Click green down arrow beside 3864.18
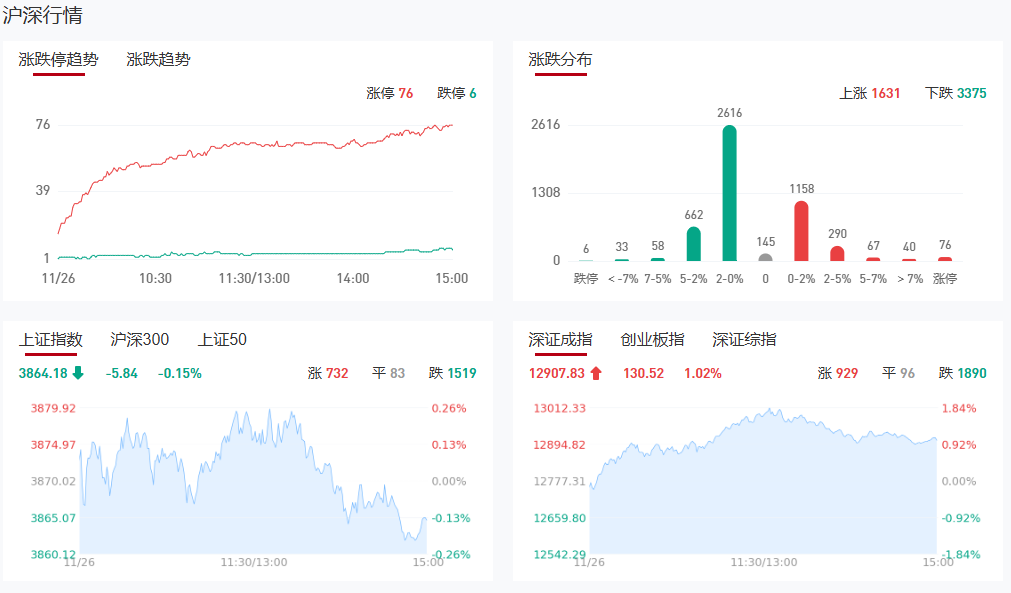 point(78,374)
